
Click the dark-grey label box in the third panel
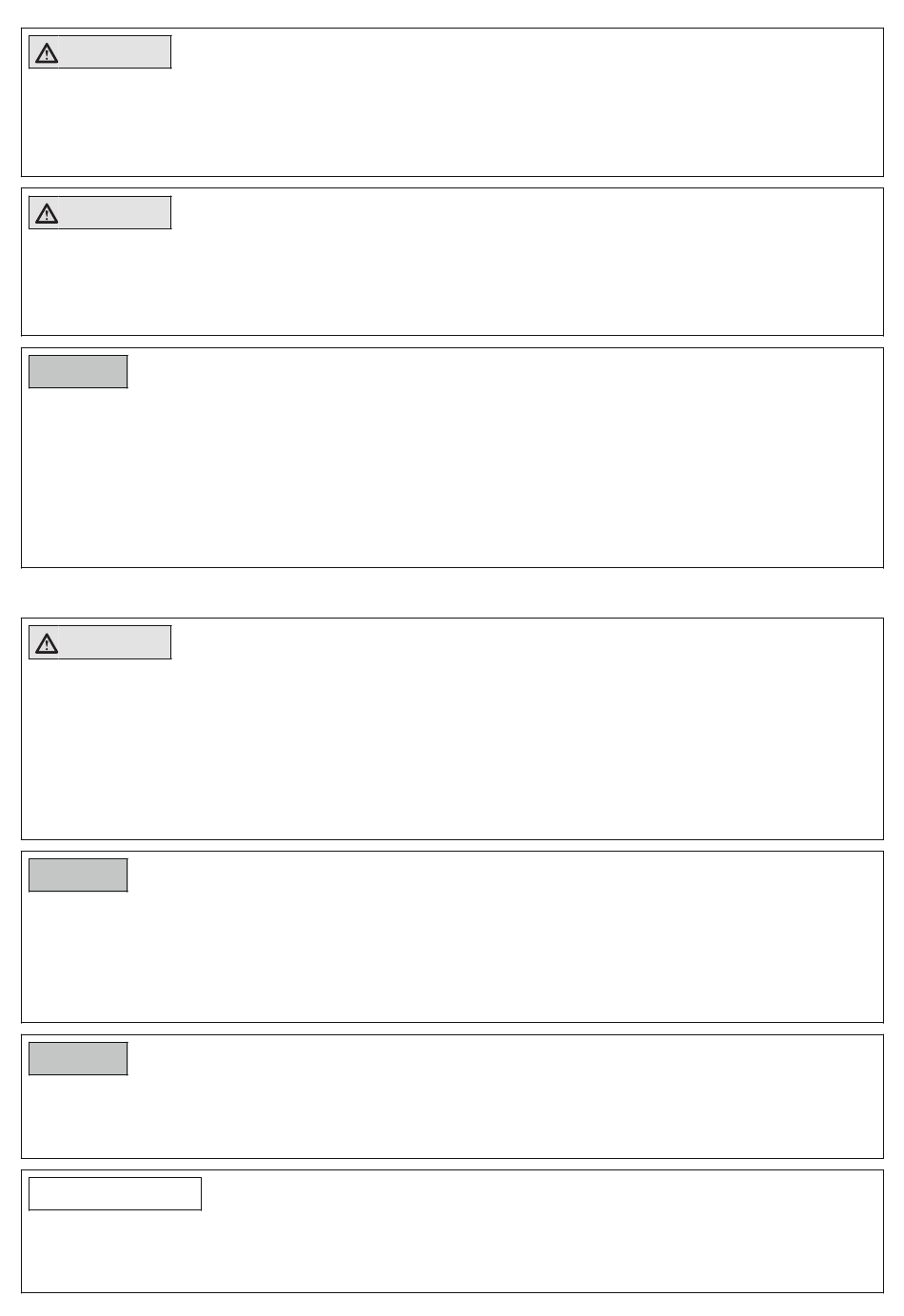point(78,372)
